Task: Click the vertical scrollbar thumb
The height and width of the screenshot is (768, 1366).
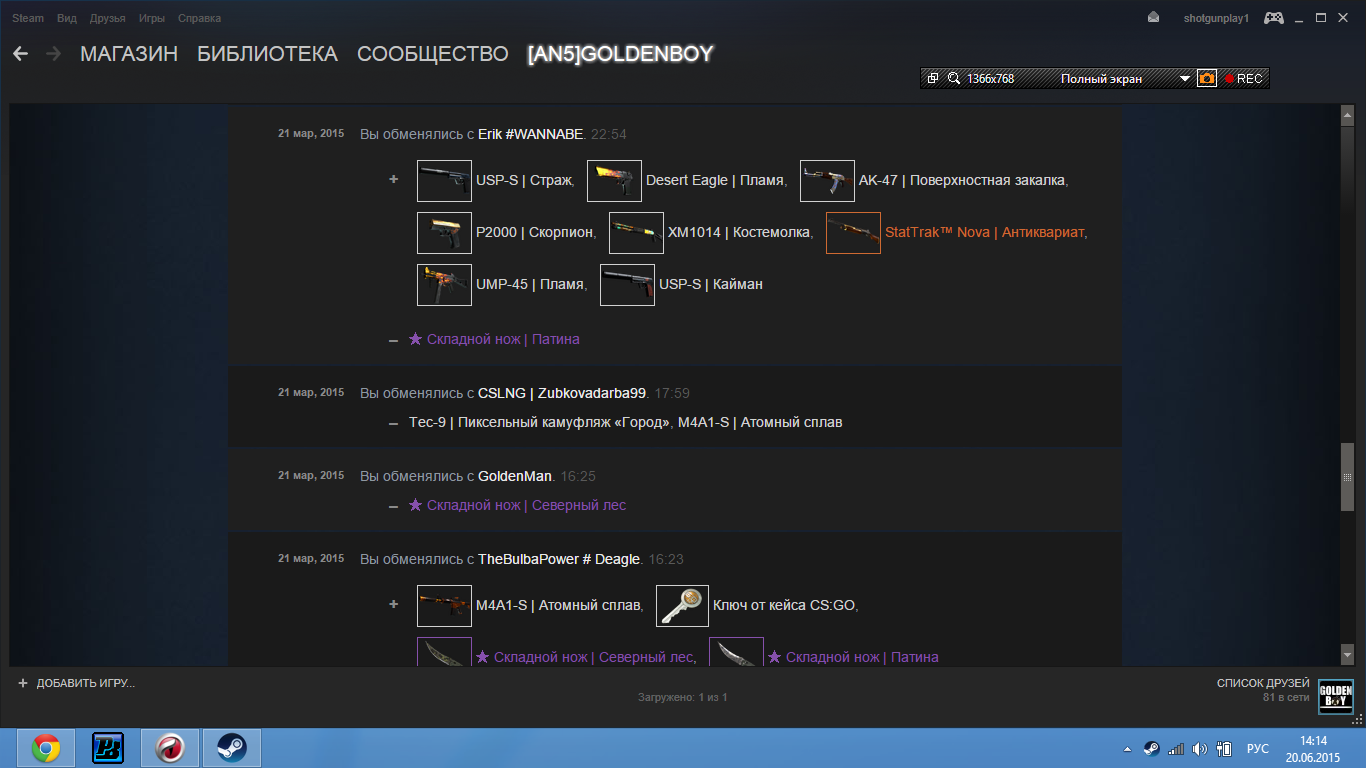Action: point(1347,477)
